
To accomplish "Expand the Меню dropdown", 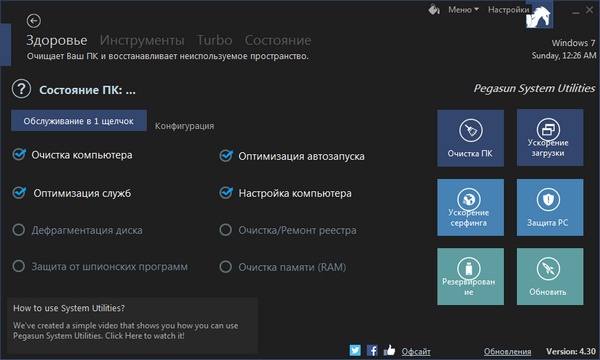I will [x=463, y=10].
